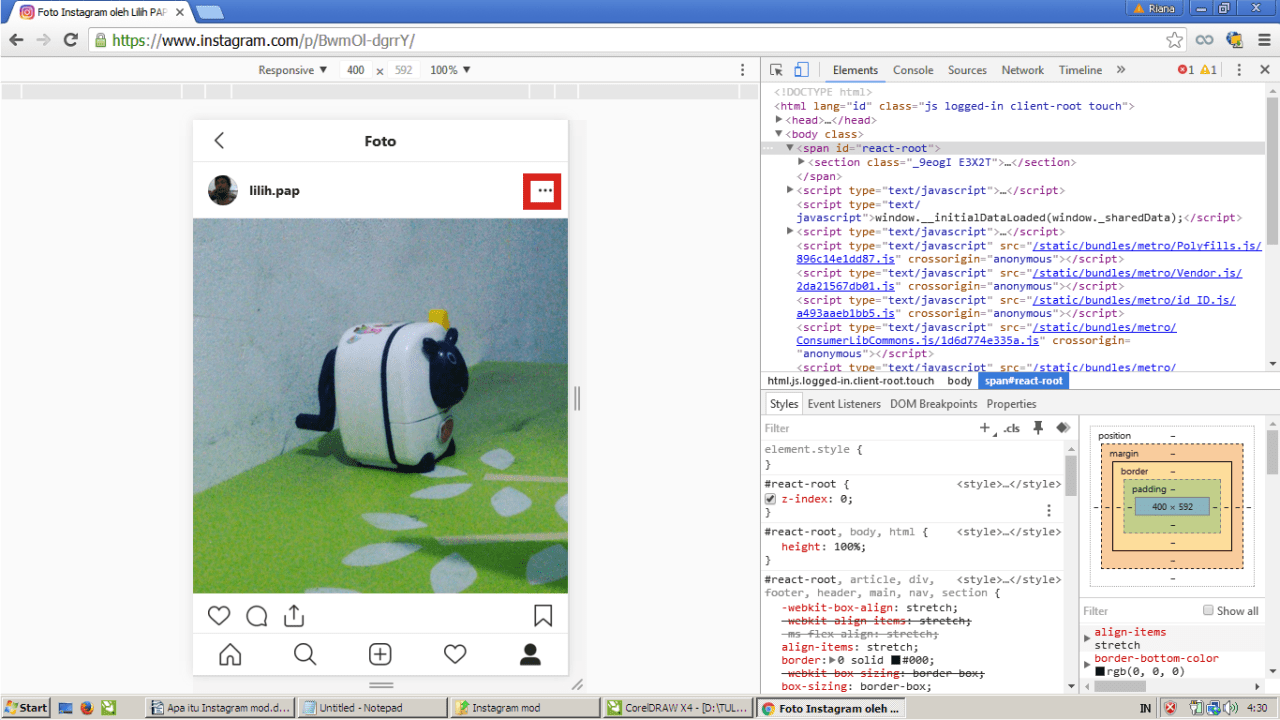Uncheck the z-index style property checkbox
The image size is (1280, 720).
coord(770,498)
